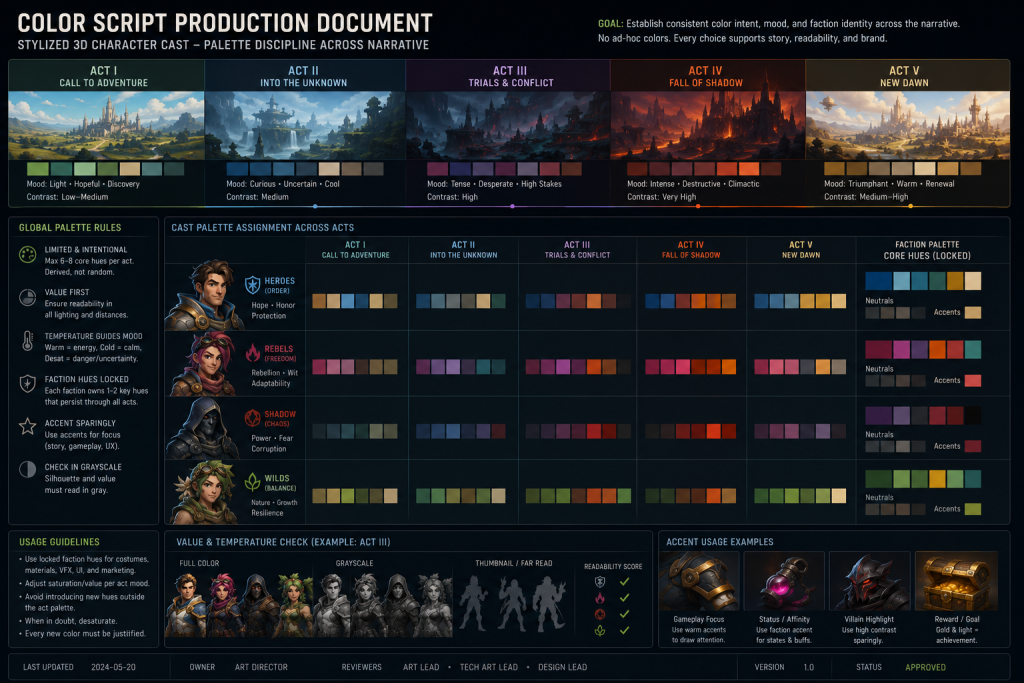Open the Act V New Dawn header tab
Image resolution: width=1024 pixels, height=683 pixels.
click(x=908, y=76)
